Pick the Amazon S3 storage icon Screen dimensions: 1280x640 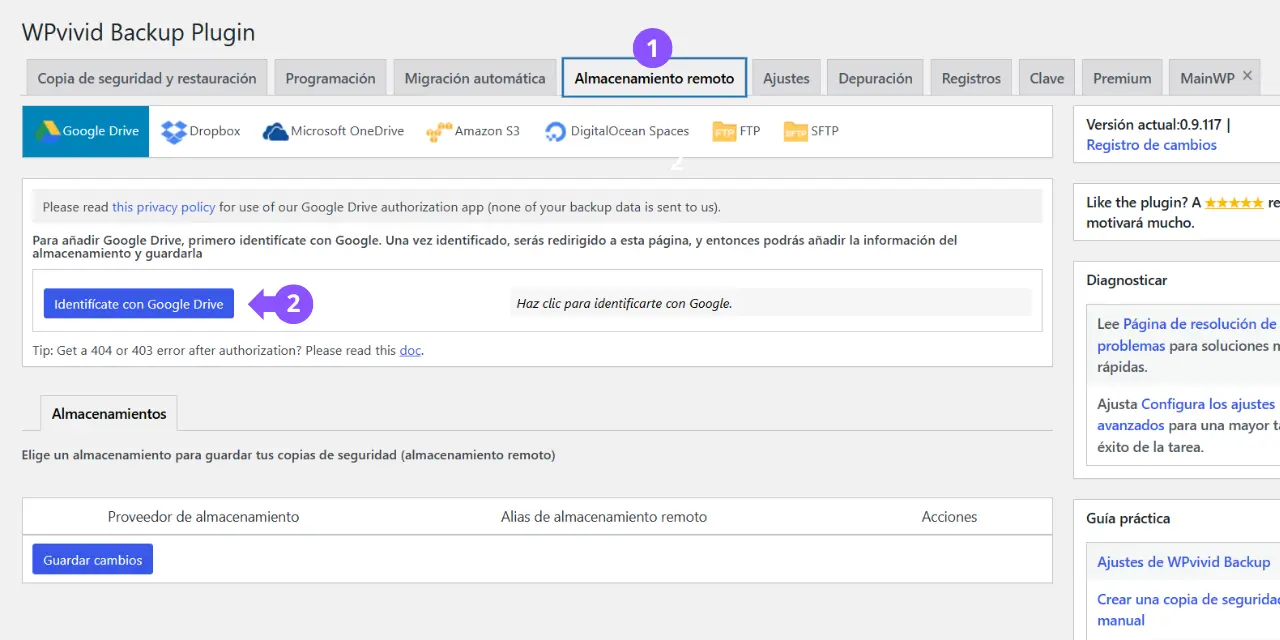439,131
